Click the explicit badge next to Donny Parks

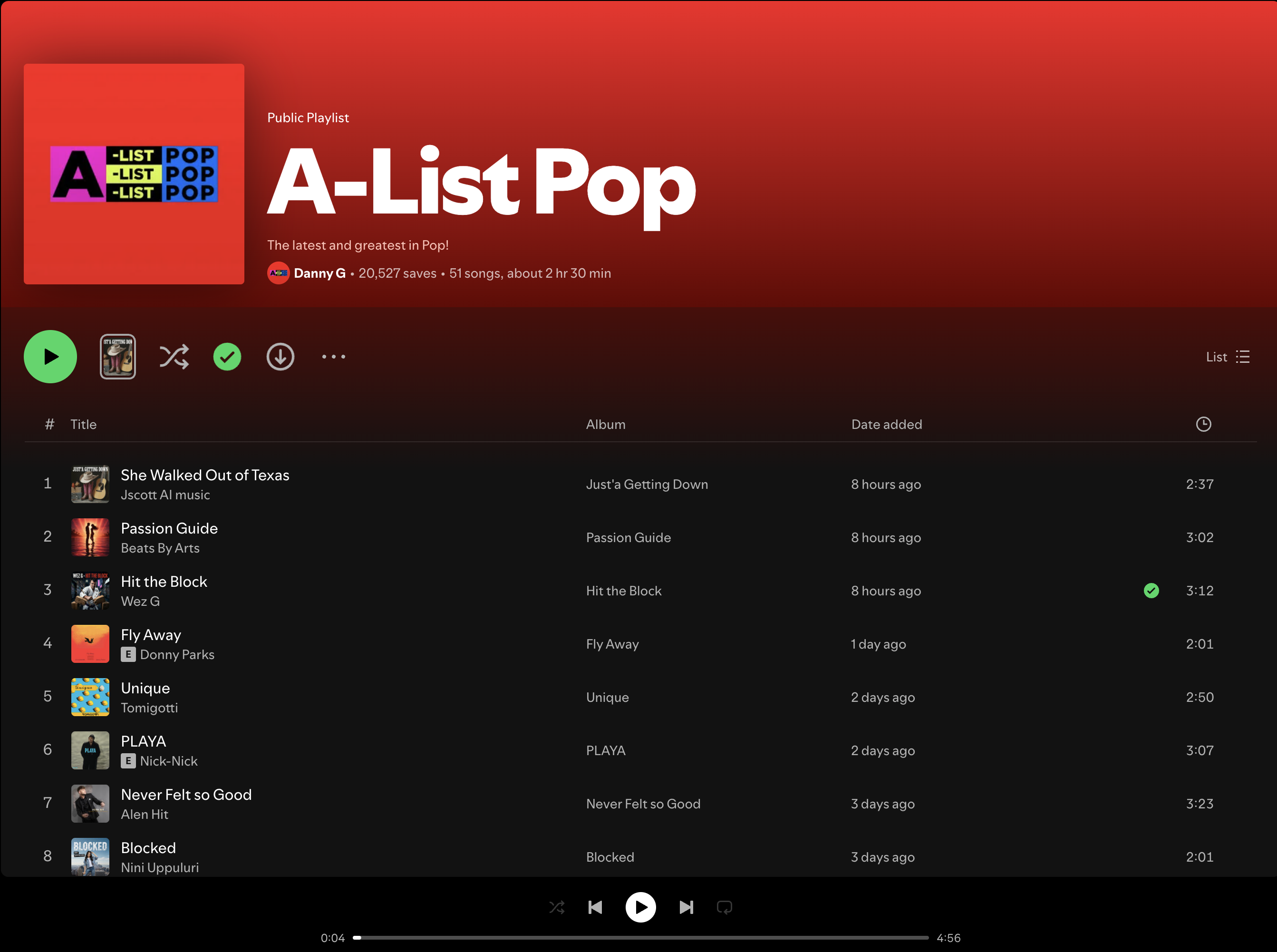point(128,654)
